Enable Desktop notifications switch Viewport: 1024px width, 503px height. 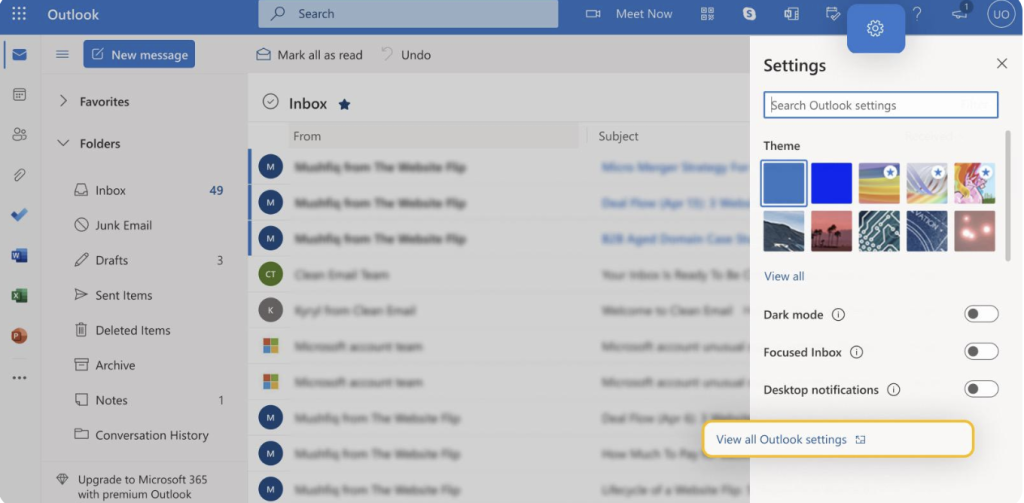982,389
